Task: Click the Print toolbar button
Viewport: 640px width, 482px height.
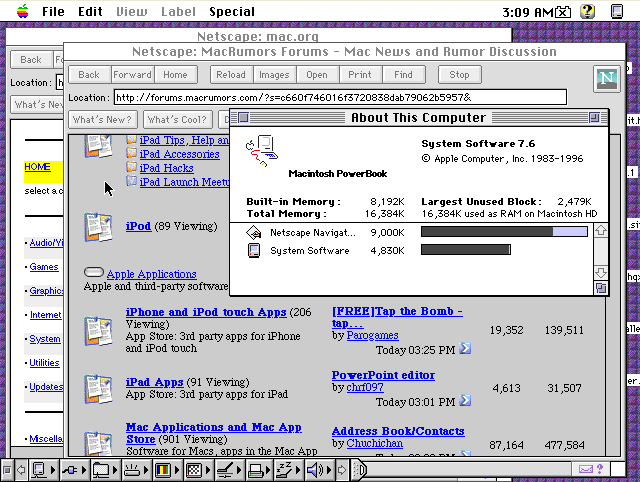Action: click(360, 75)
